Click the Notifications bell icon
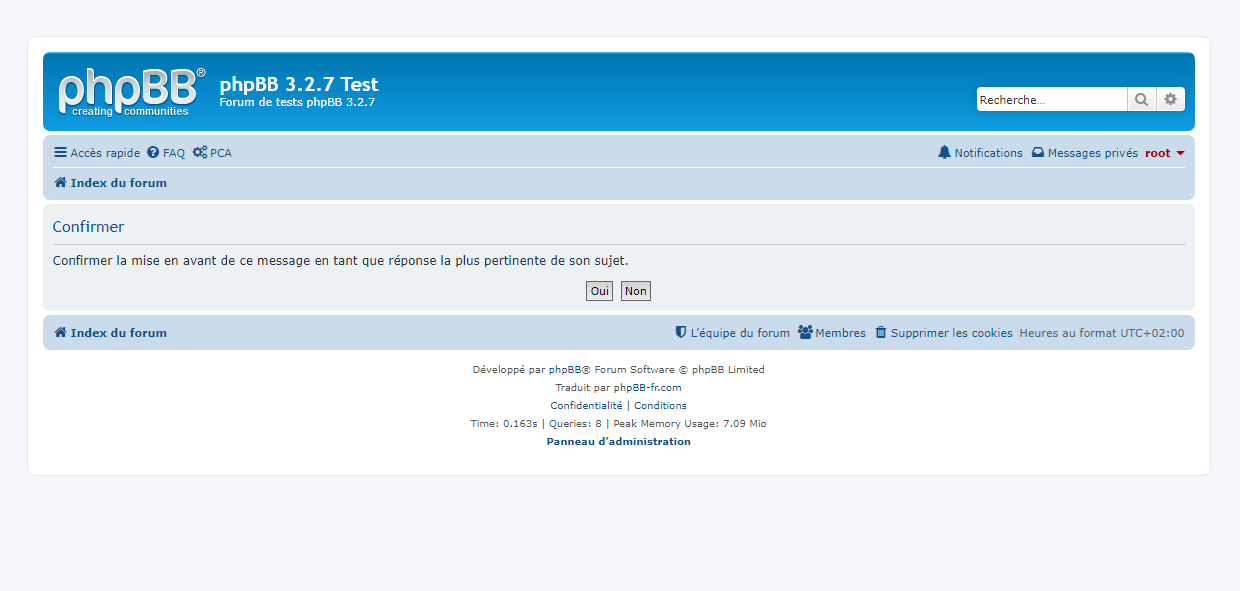This screenshot has width=1240, height=591. (944, 153)
